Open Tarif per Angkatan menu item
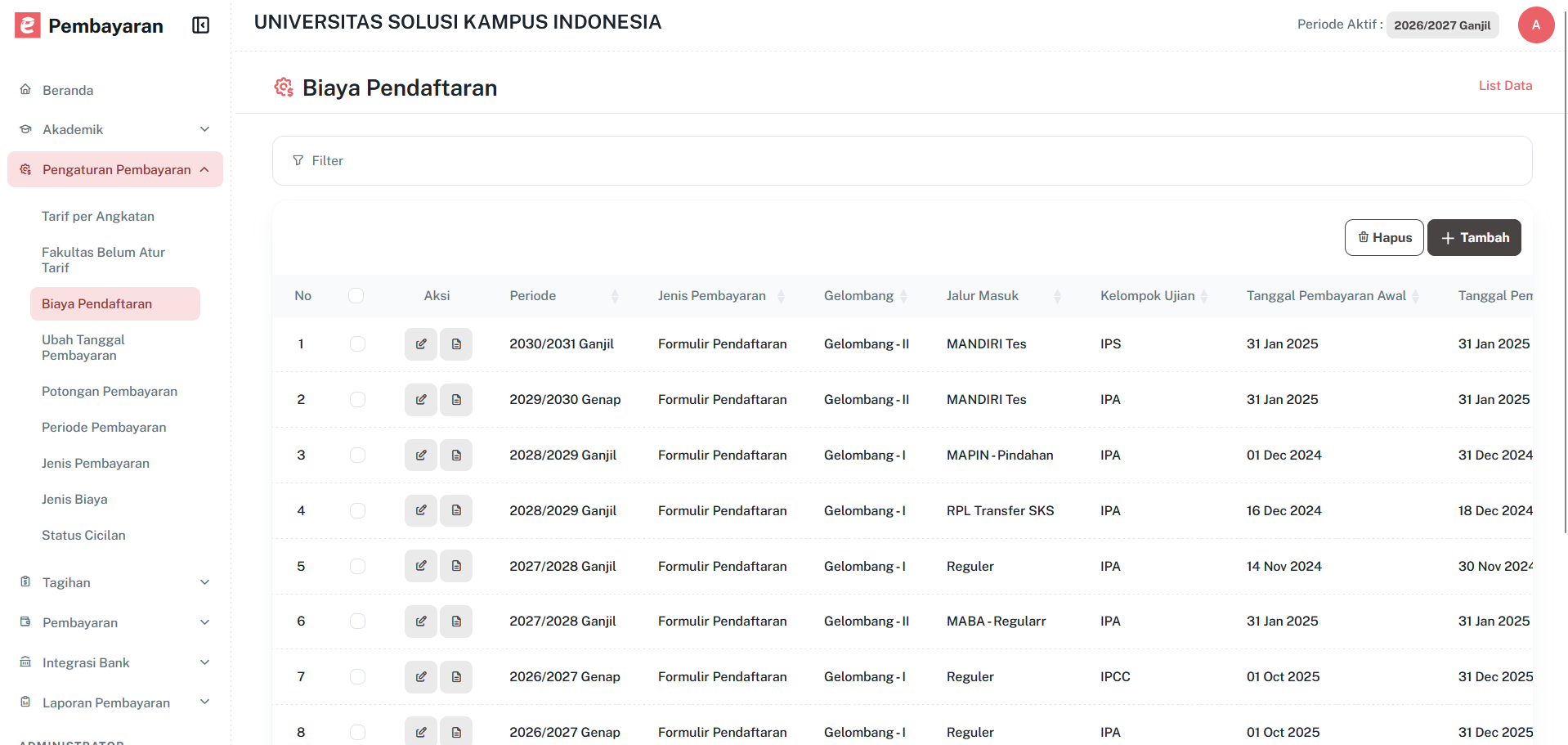This screenshot has width=1568, height=745. point(98,216)
